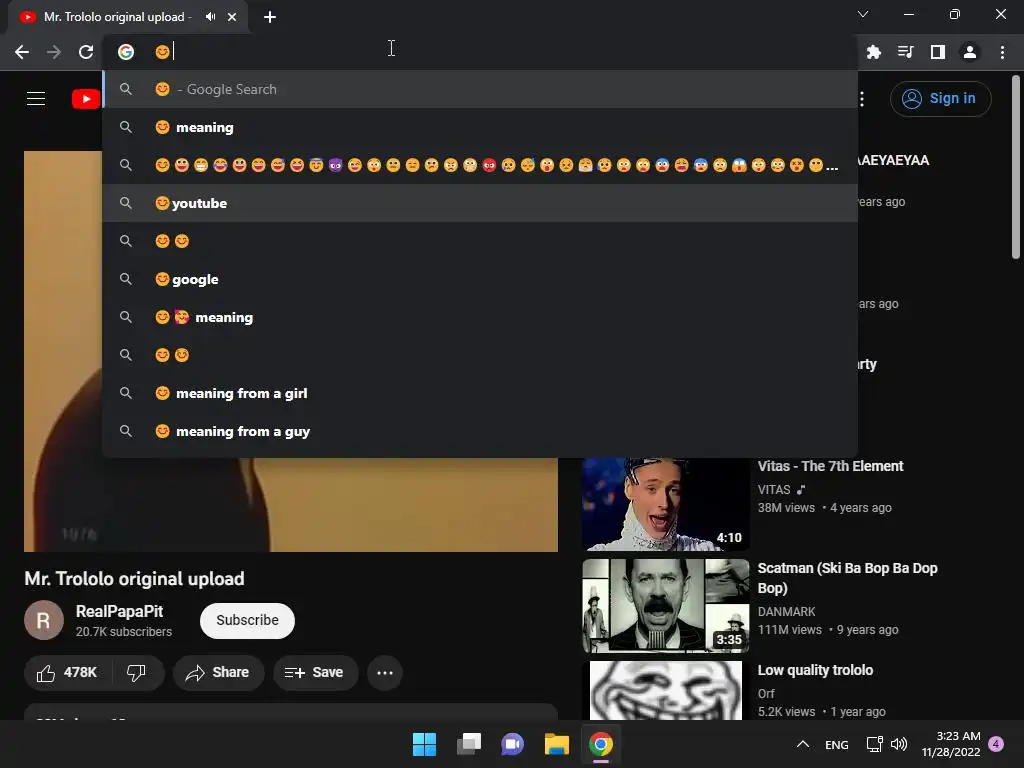Open the Chat app on the taskbar
Image resolution: width=1024 pixels, height=768 pixels.
point(513,744)
